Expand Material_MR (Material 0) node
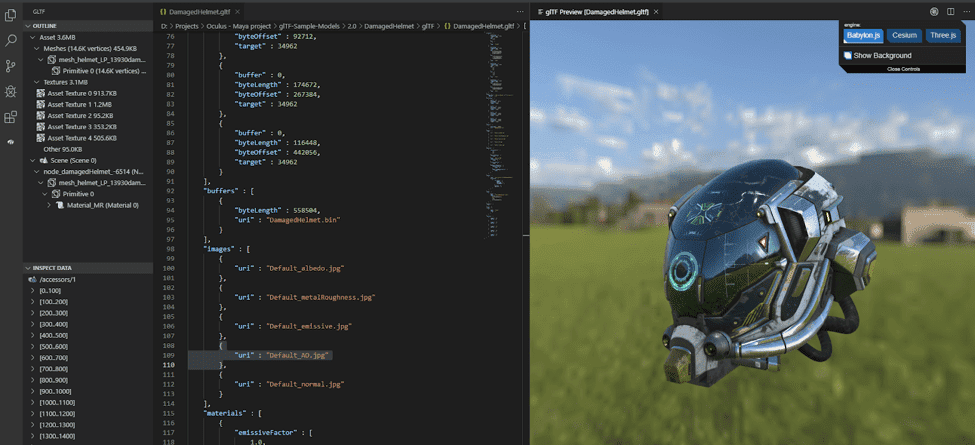This screenshot has width=975, height=445. tap(50, 205)
